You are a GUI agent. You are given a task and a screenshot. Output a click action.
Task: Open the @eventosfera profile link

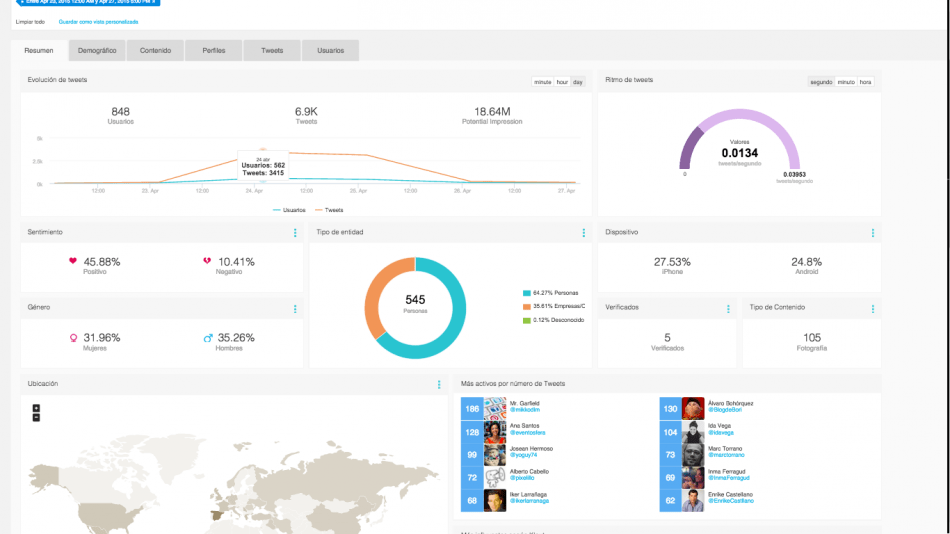pos(528,433)
